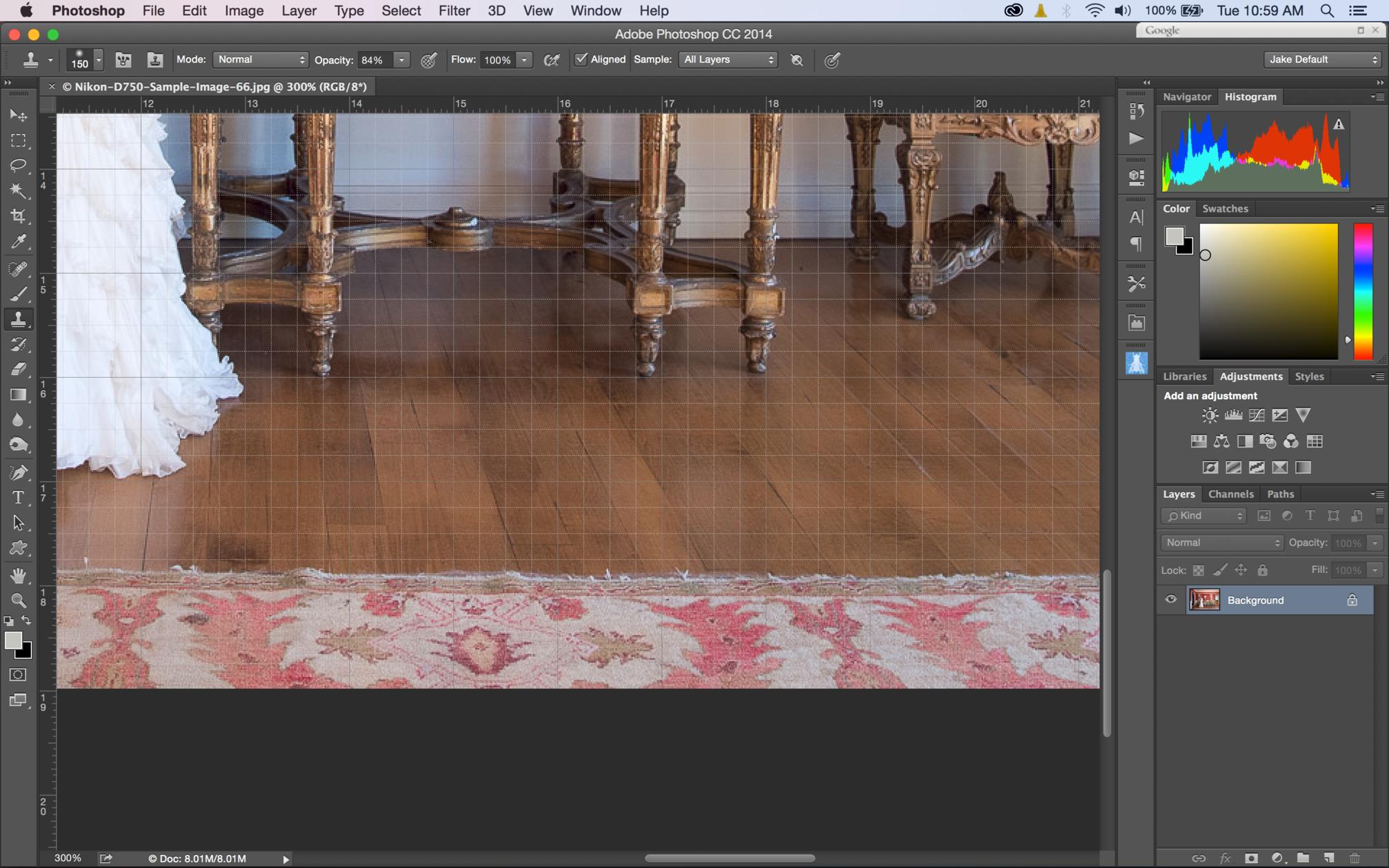Select the Hand tool

(x=18, y=574)
